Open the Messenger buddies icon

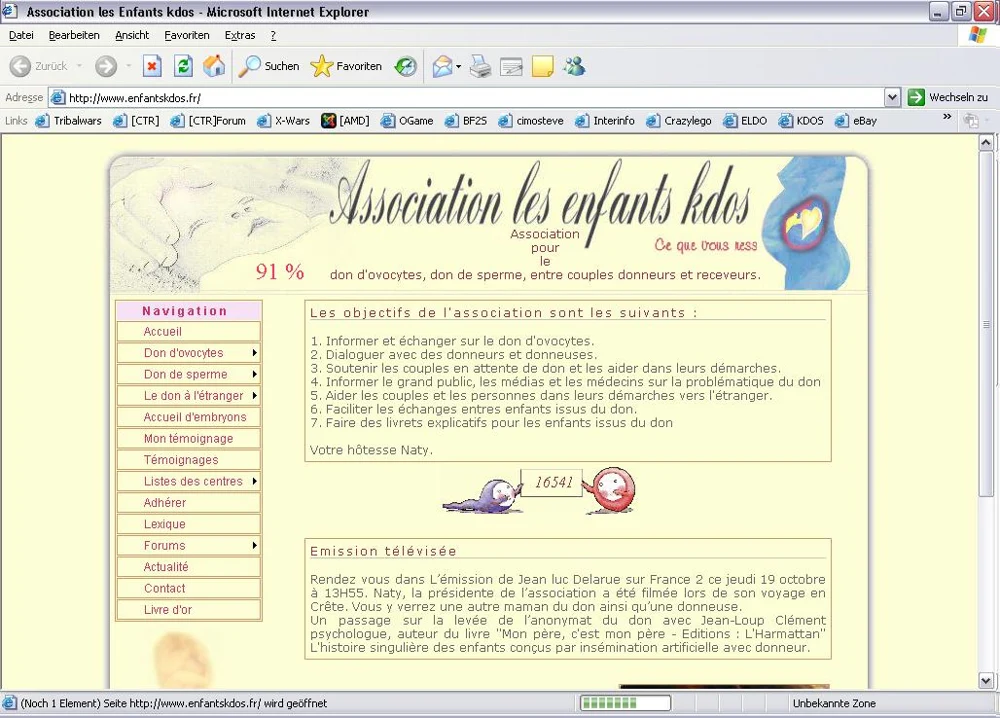(574, 66)
